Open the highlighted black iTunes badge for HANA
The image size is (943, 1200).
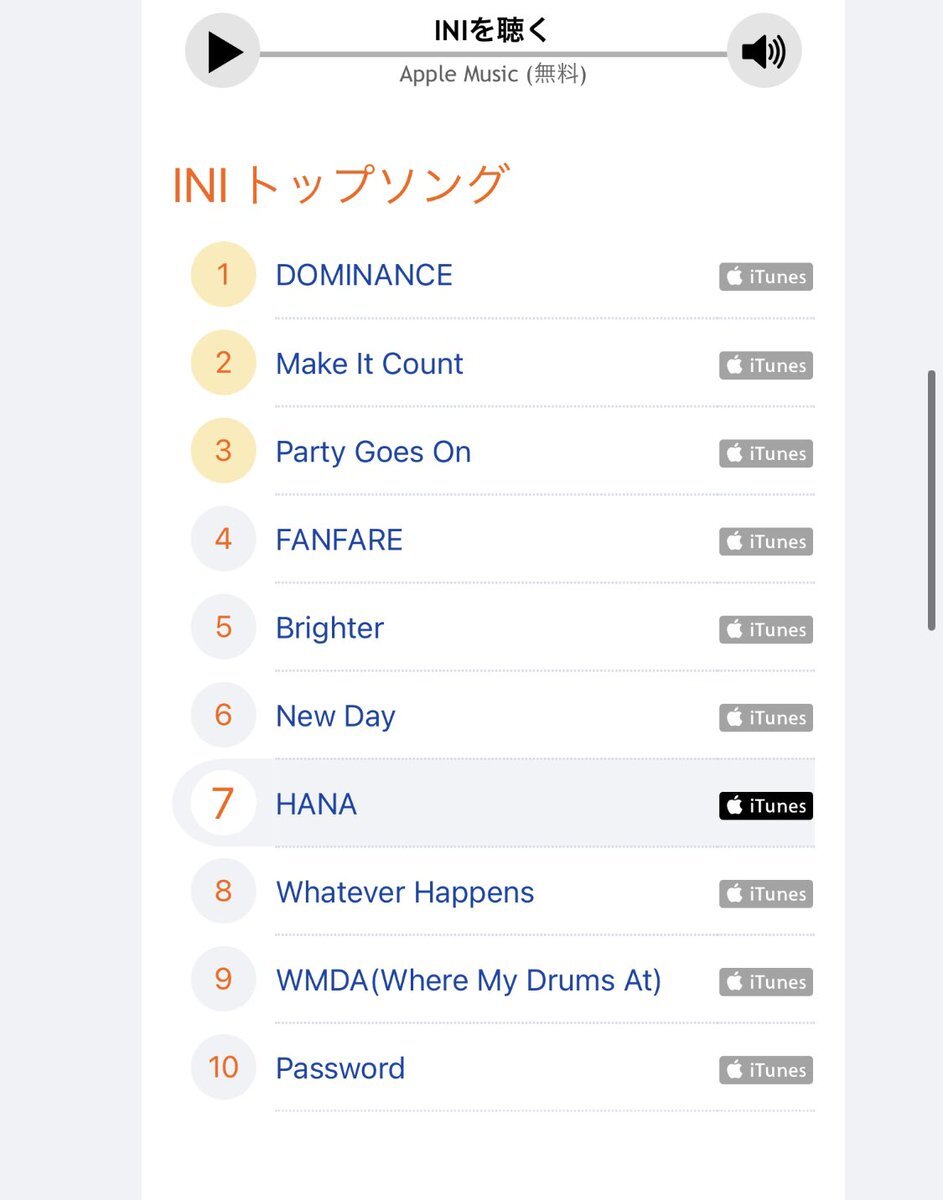click(766, 805)
